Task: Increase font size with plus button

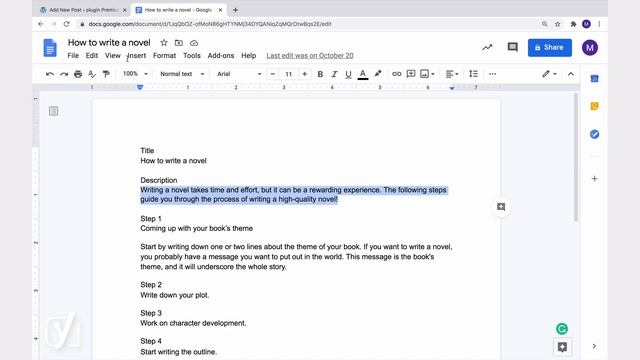Action: (x=304, y=74)
